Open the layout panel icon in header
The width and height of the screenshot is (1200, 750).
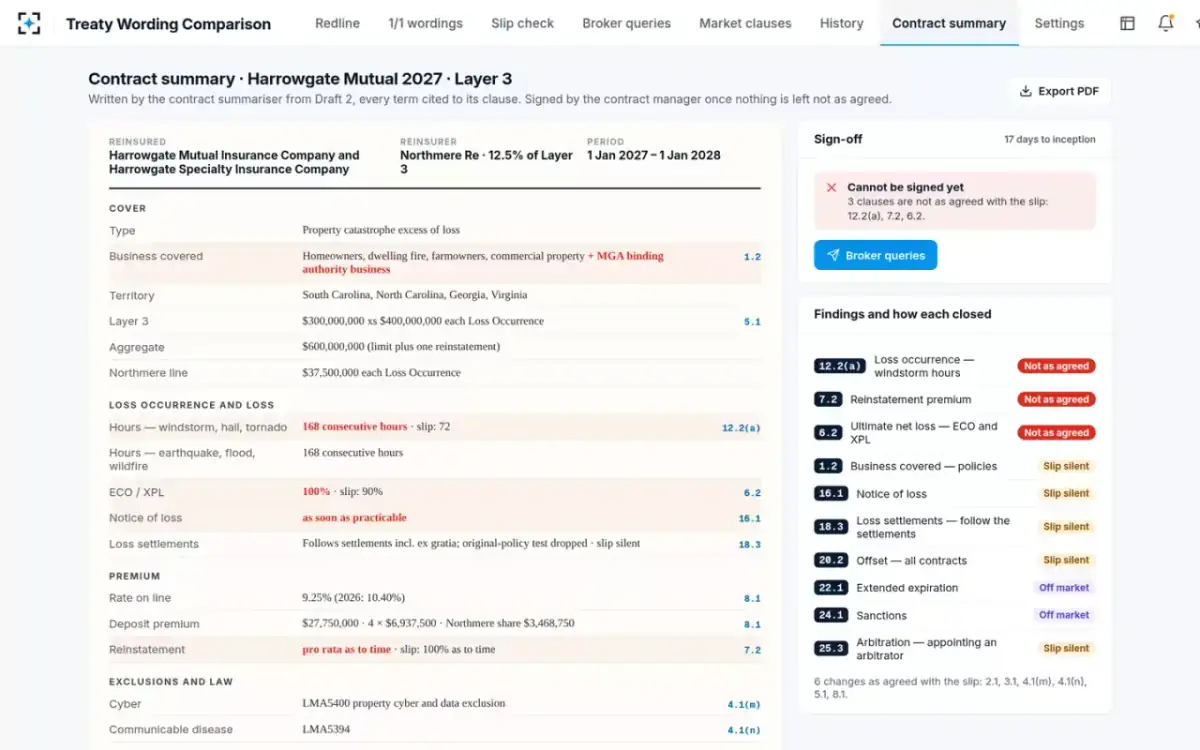click(x=1127, y=23)
